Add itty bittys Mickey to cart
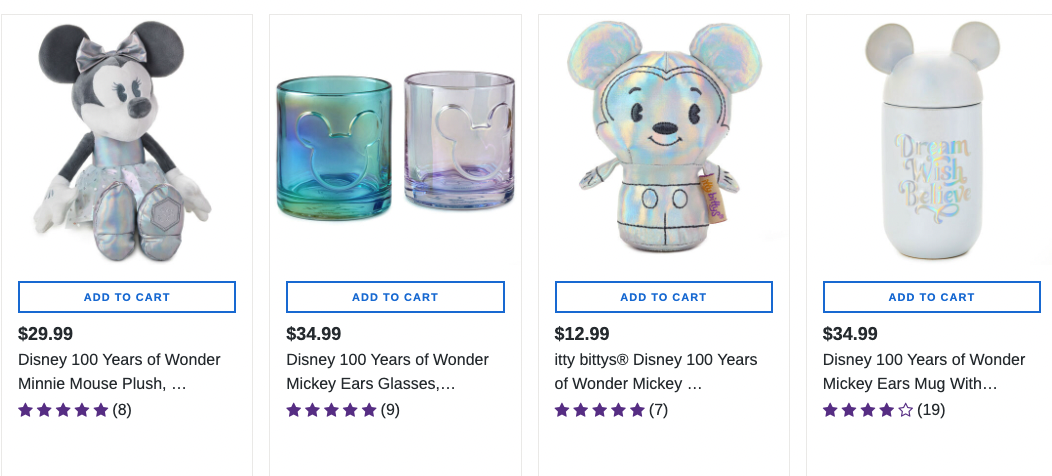 tap(663, 297)
